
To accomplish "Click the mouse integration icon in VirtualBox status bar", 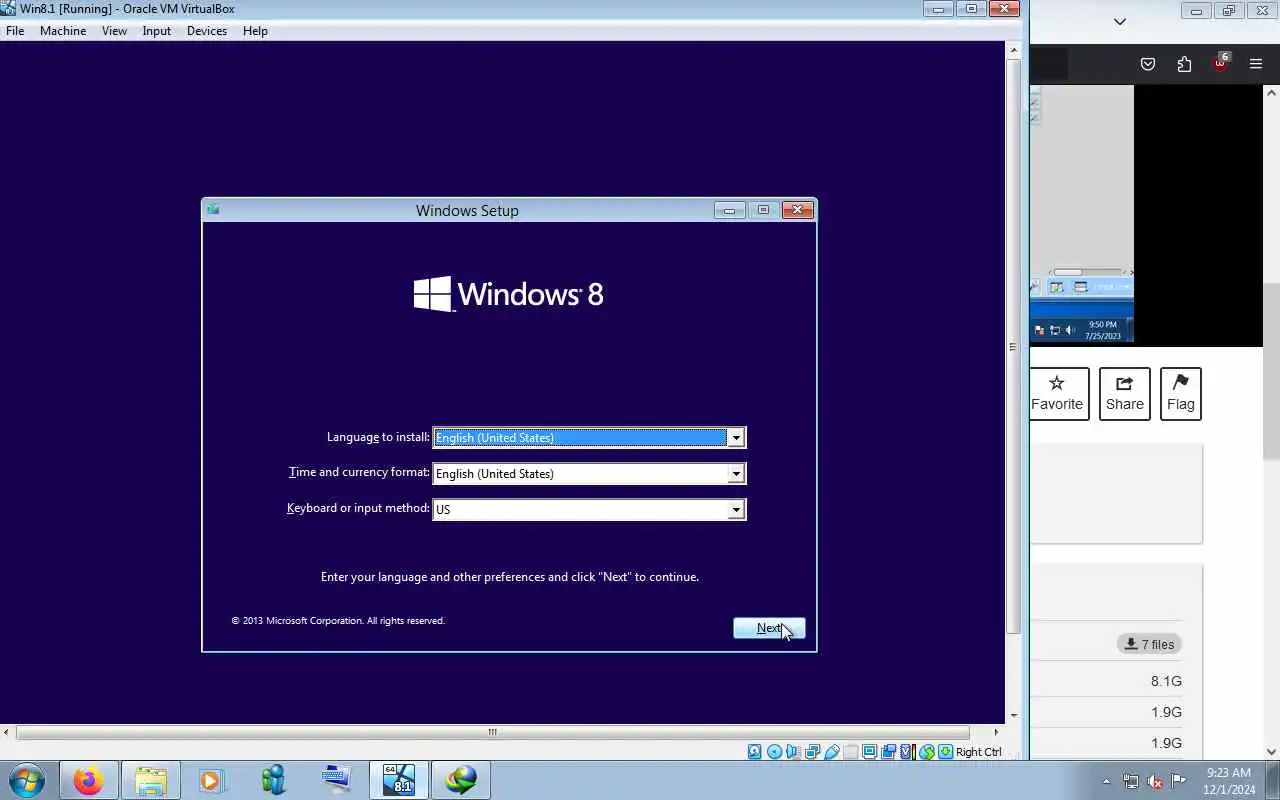I will 927,752.
